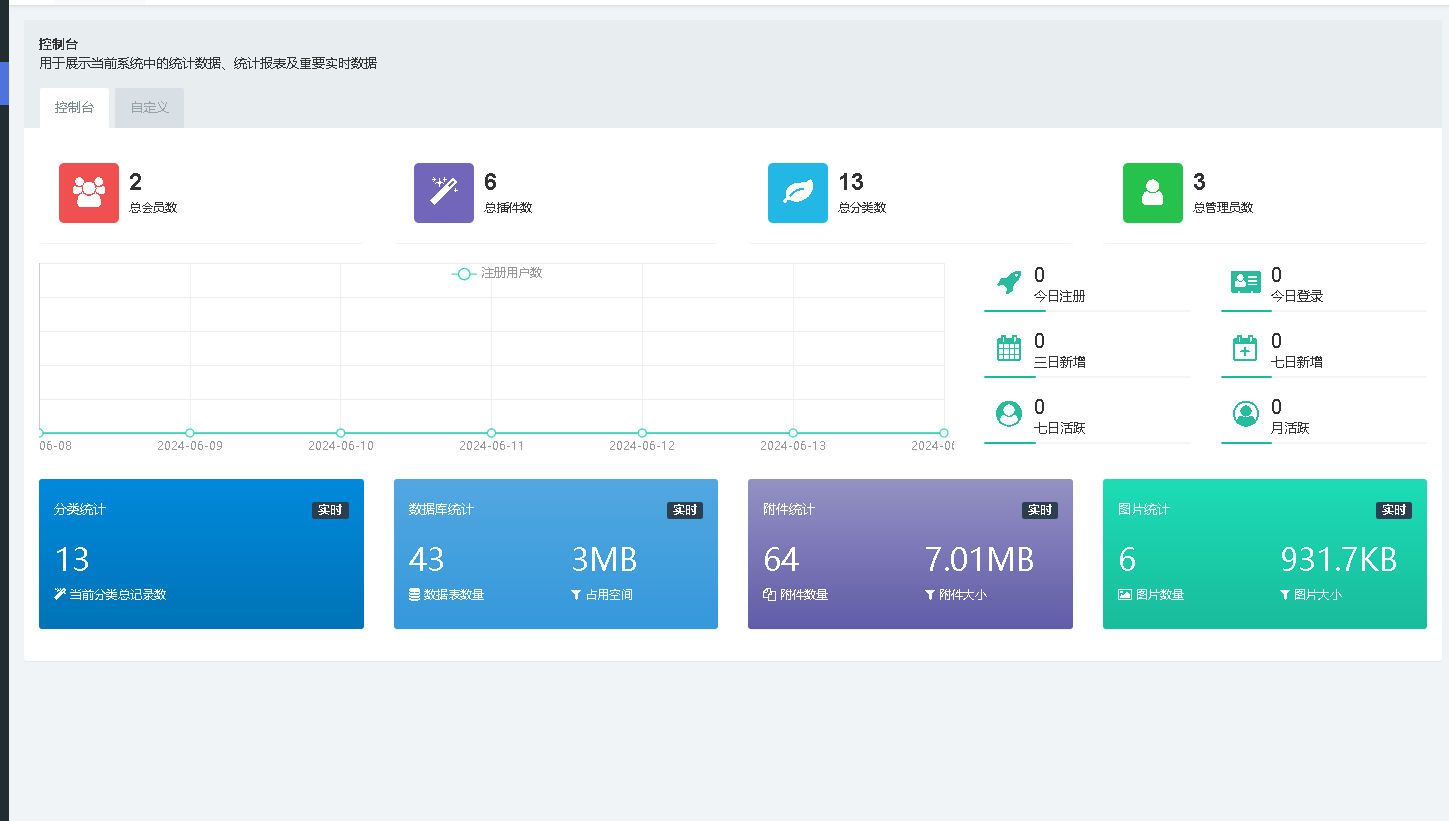Click the rocket icon for 今日注册
This screenshot has width=1449, height=821.
pyautogui.click(x=1009, y=282)
